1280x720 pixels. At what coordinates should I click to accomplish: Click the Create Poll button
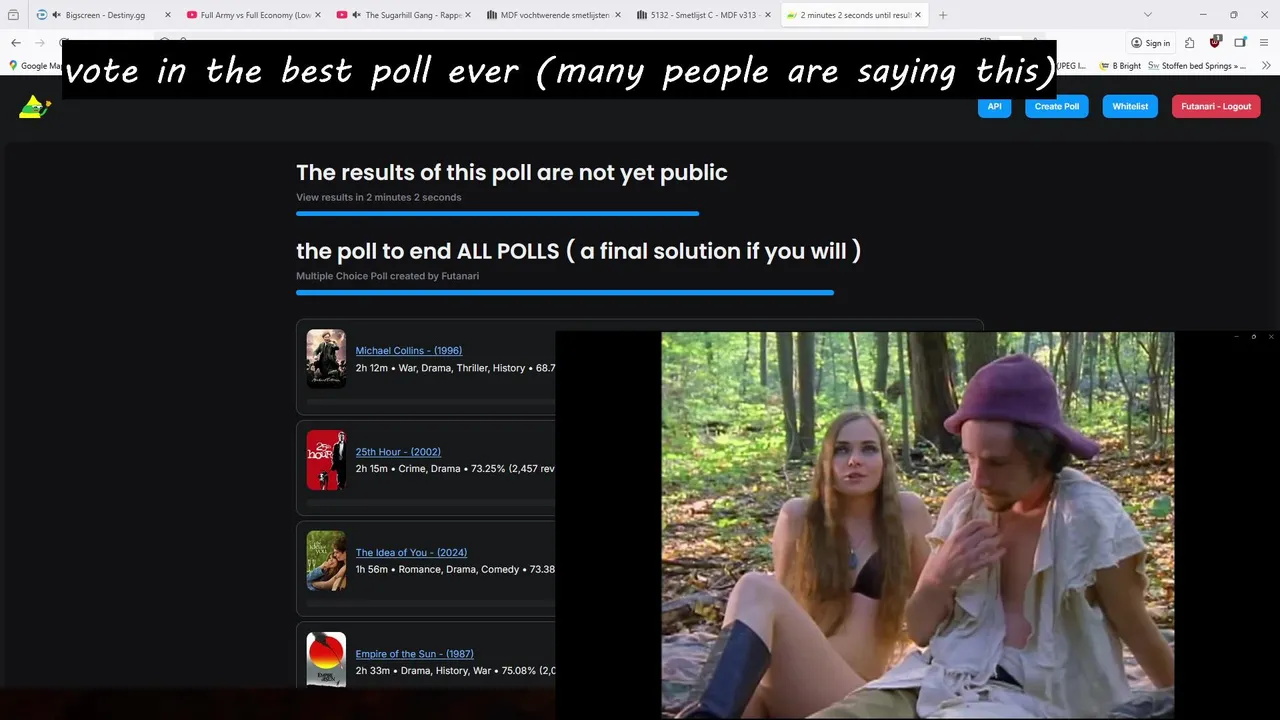pyautogui.click(x=1056, y=106)
